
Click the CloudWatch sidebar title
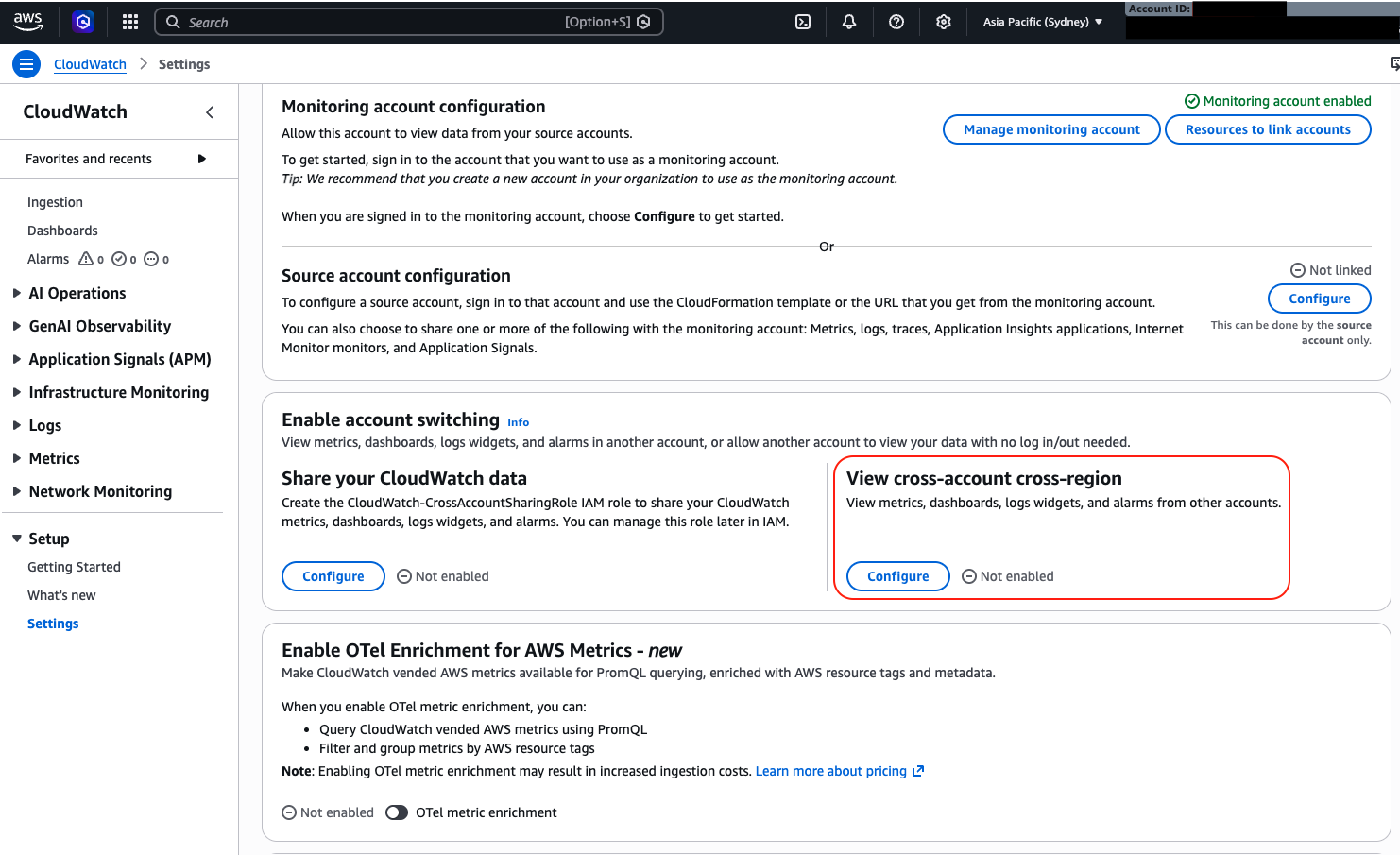75,111
